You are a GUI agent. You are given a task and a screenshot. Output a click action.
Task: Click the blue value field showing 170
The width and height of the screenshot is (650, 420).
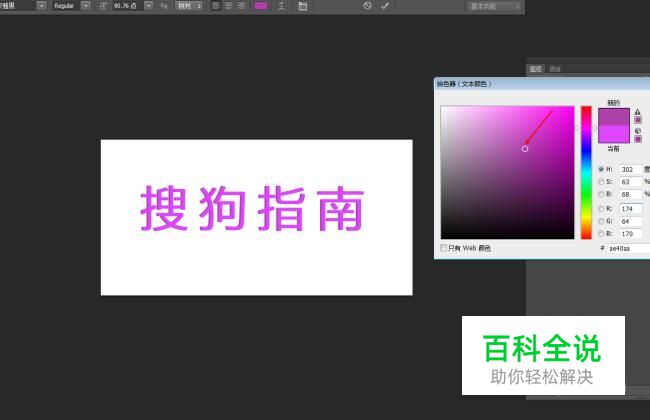[630, 233]
